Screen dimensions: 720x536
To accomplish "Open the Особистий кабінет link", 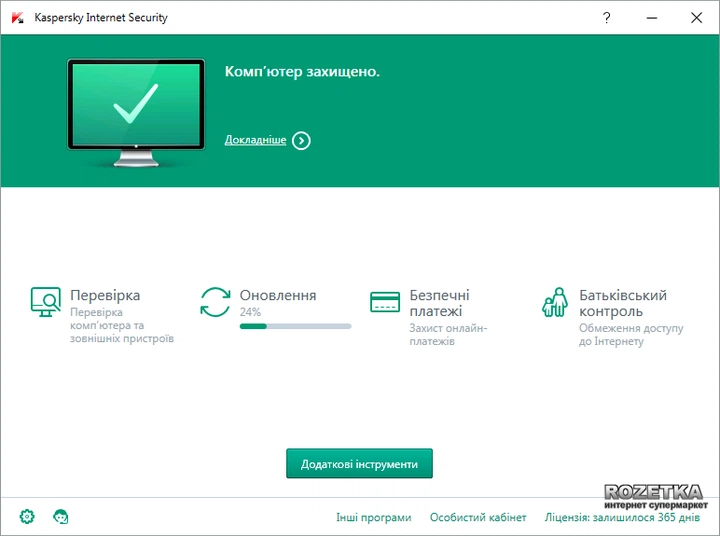I will pos(478,517).
